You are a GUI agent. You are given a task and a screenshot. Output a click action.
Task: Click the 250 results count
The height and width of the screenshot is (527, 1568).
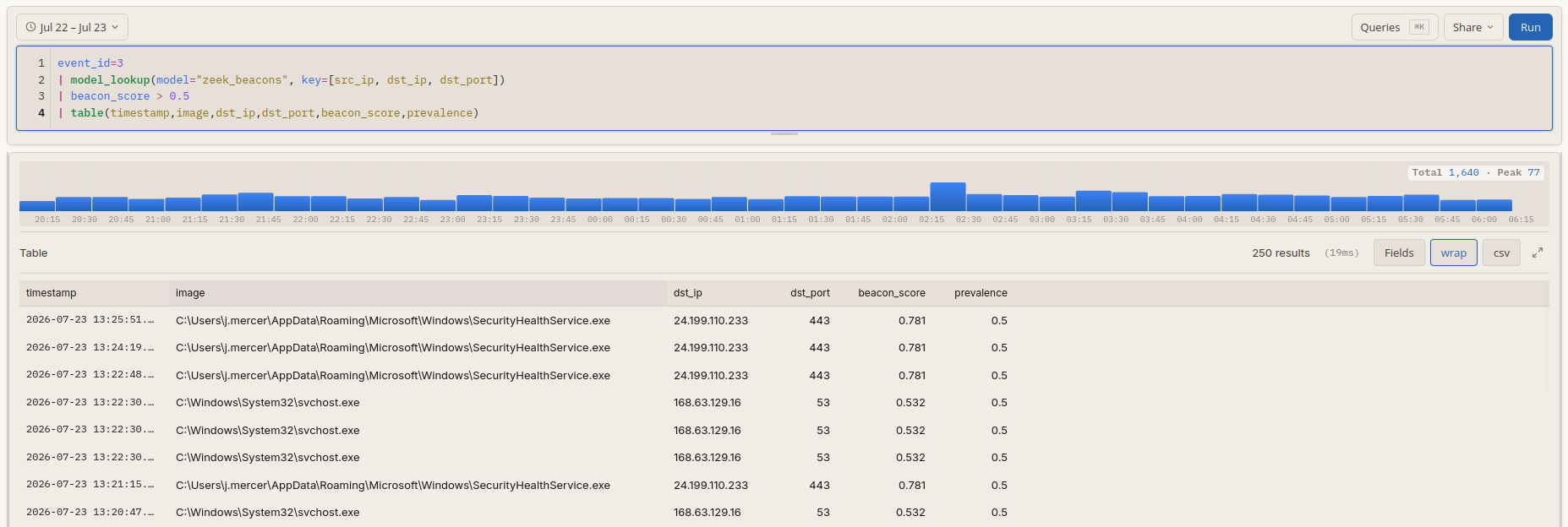[x=1281, y=253]
